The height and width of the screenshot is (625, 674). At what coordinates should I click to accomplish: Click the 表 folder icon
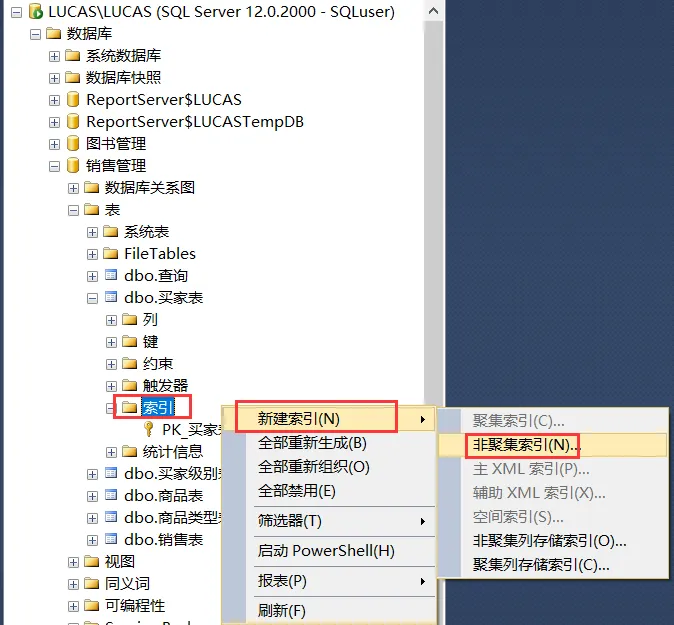pyautogui.click(x=92, y=210)
